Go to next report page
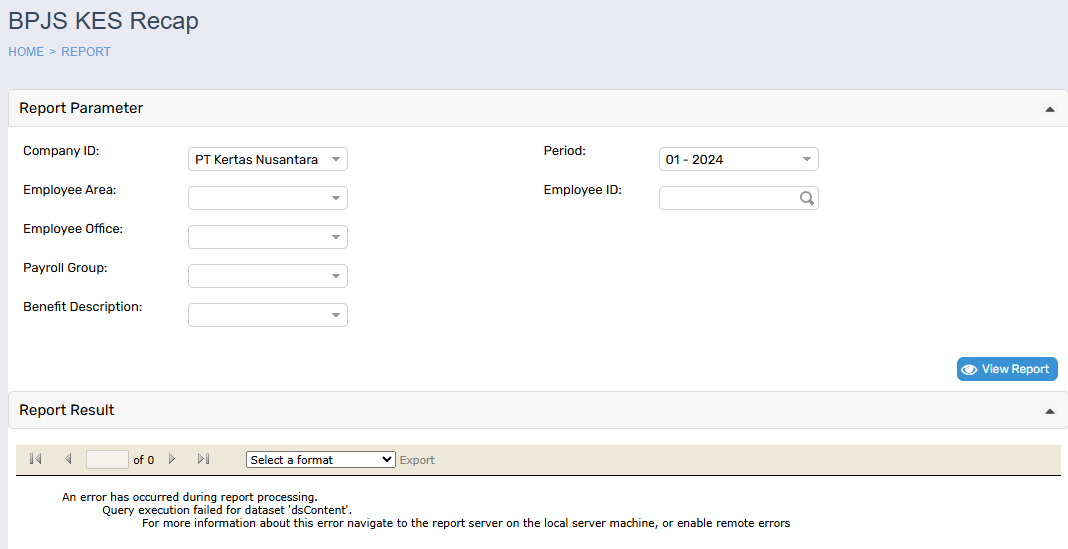This screenshot has height=549, width=1068. tap(172, 459)
